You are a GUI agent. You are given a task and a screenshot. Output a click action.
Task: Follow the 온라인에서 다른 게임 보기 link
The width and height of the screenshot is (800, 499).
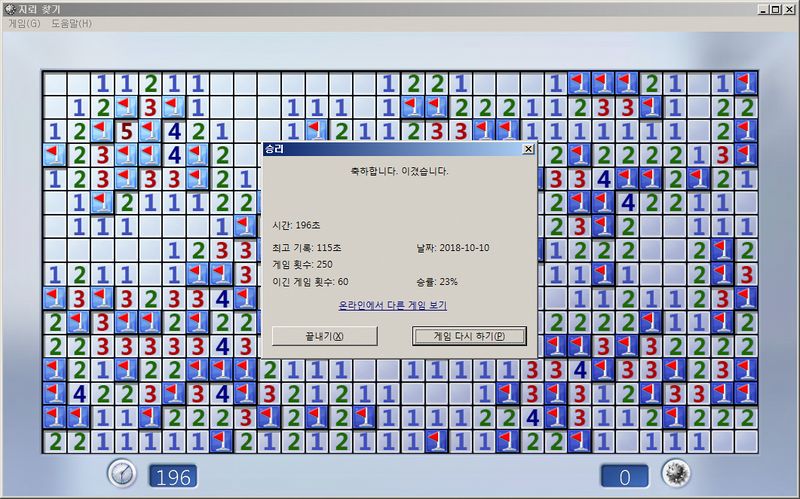[392, 305]
